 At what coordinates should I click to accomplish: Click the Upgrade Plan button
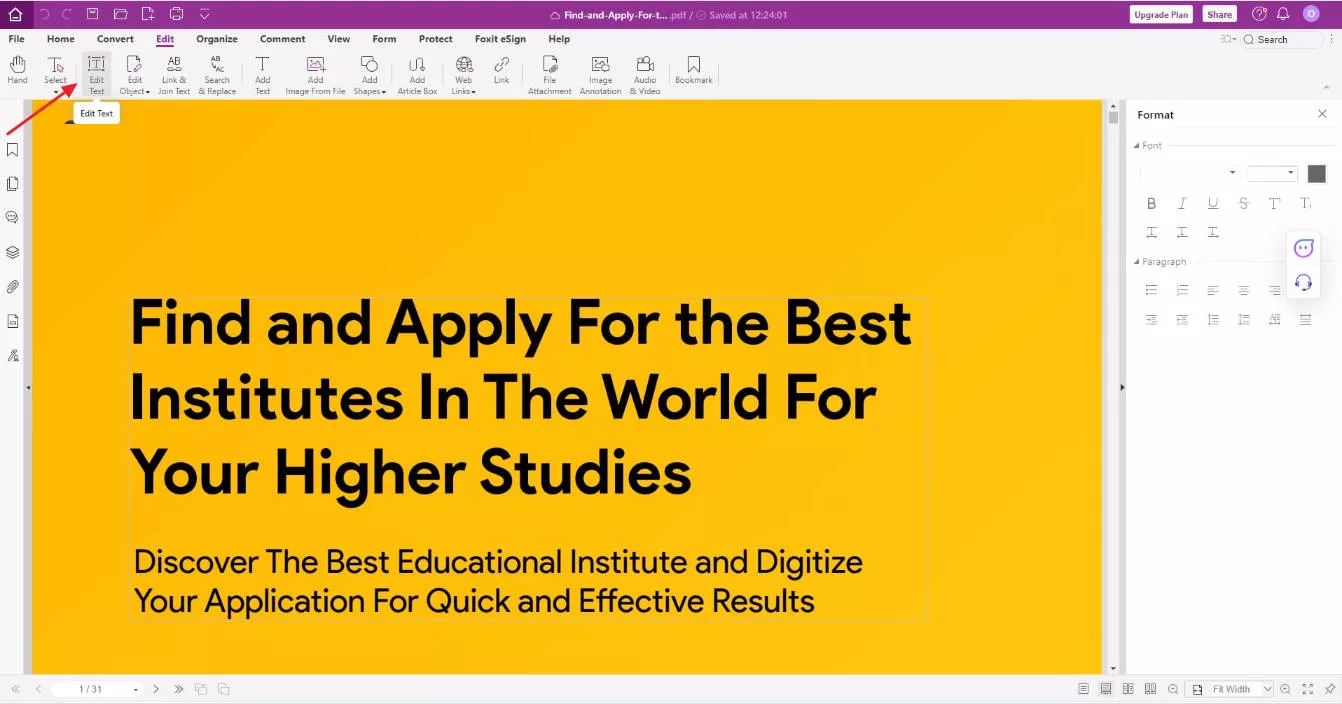pyautogui.click(x=1161, y=15)
